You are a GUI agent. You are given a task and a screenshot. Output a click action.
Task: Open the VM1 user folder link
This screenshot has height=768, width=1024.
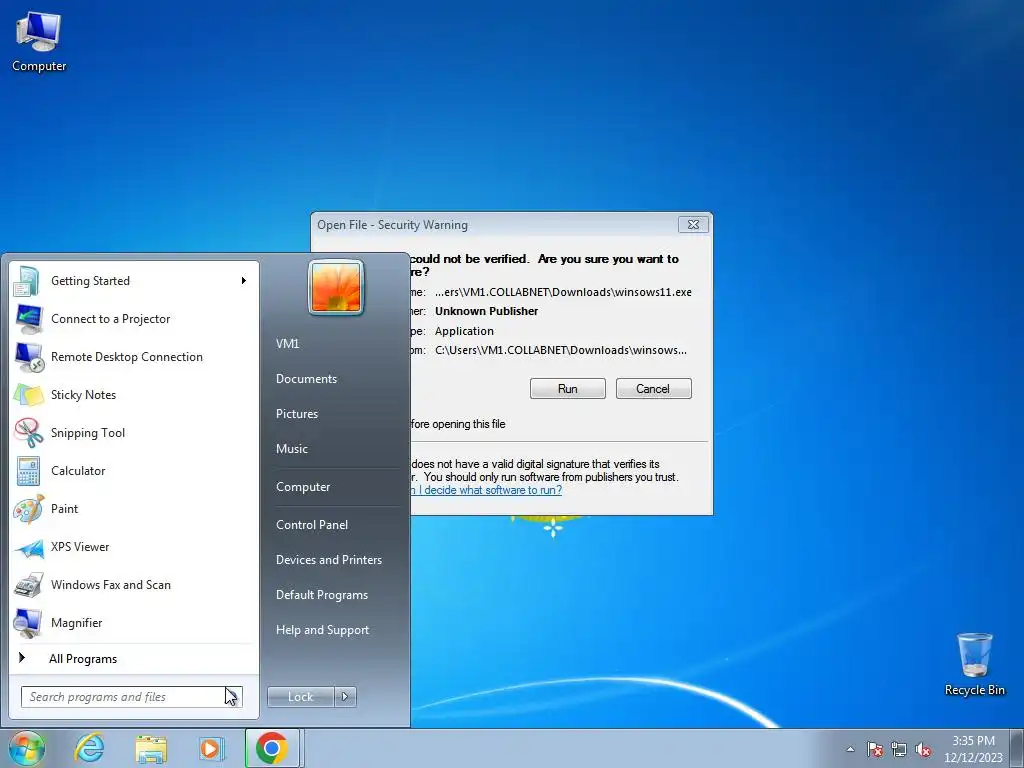(x=287, y=344)
